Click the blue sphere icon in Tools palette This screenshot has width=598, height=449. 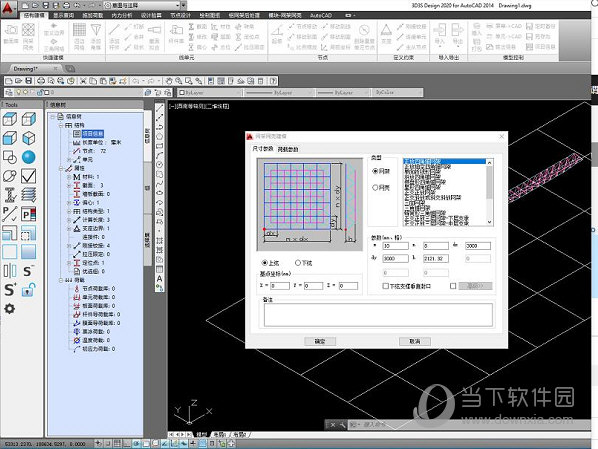(x=29, y=157)
